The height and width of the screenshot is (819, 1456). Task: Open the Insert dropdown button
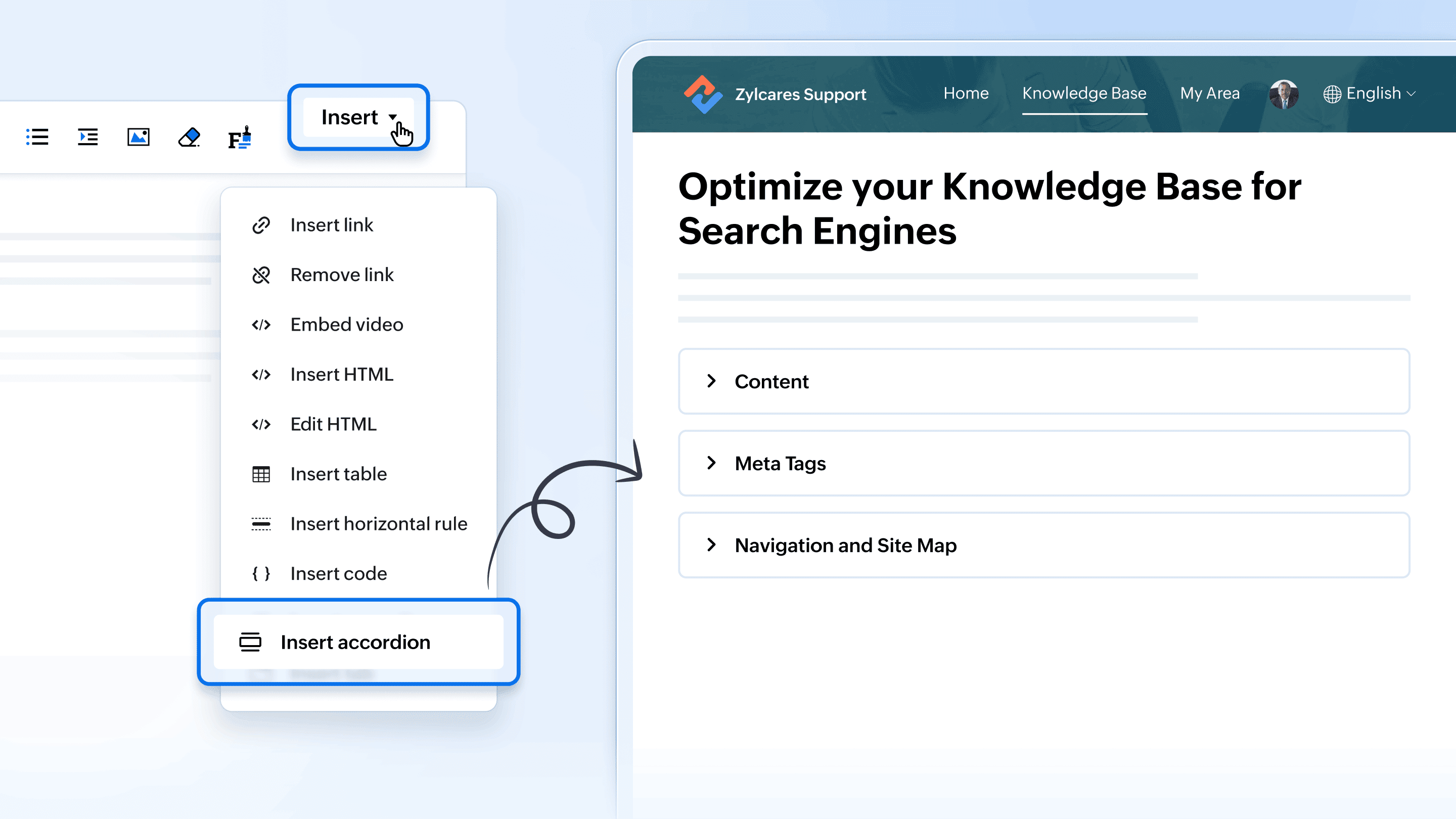[358, 117]
